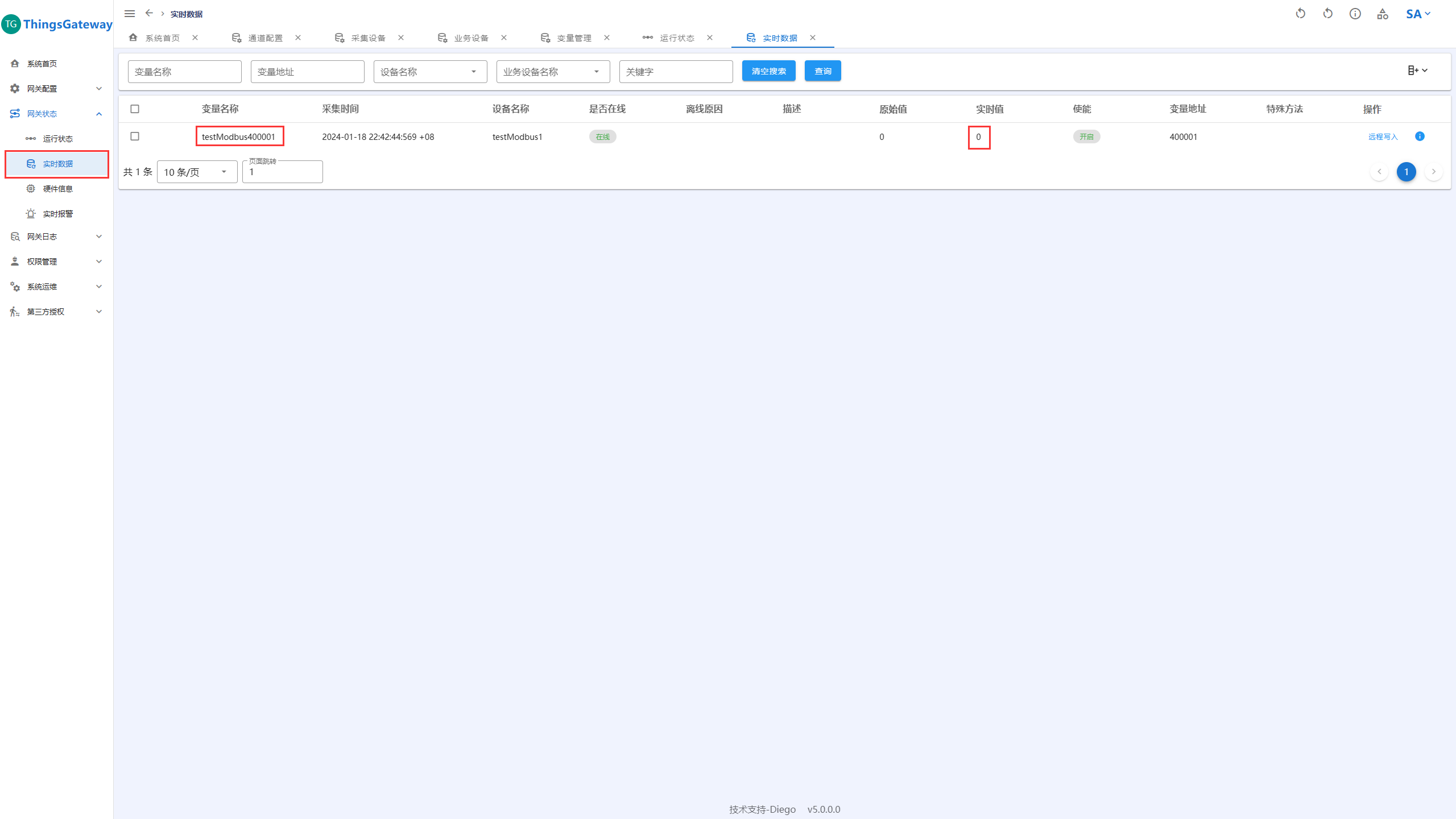Click the 变量名称 search input
The height and width of the screenshot is (819, 1456).
[184, 72]
